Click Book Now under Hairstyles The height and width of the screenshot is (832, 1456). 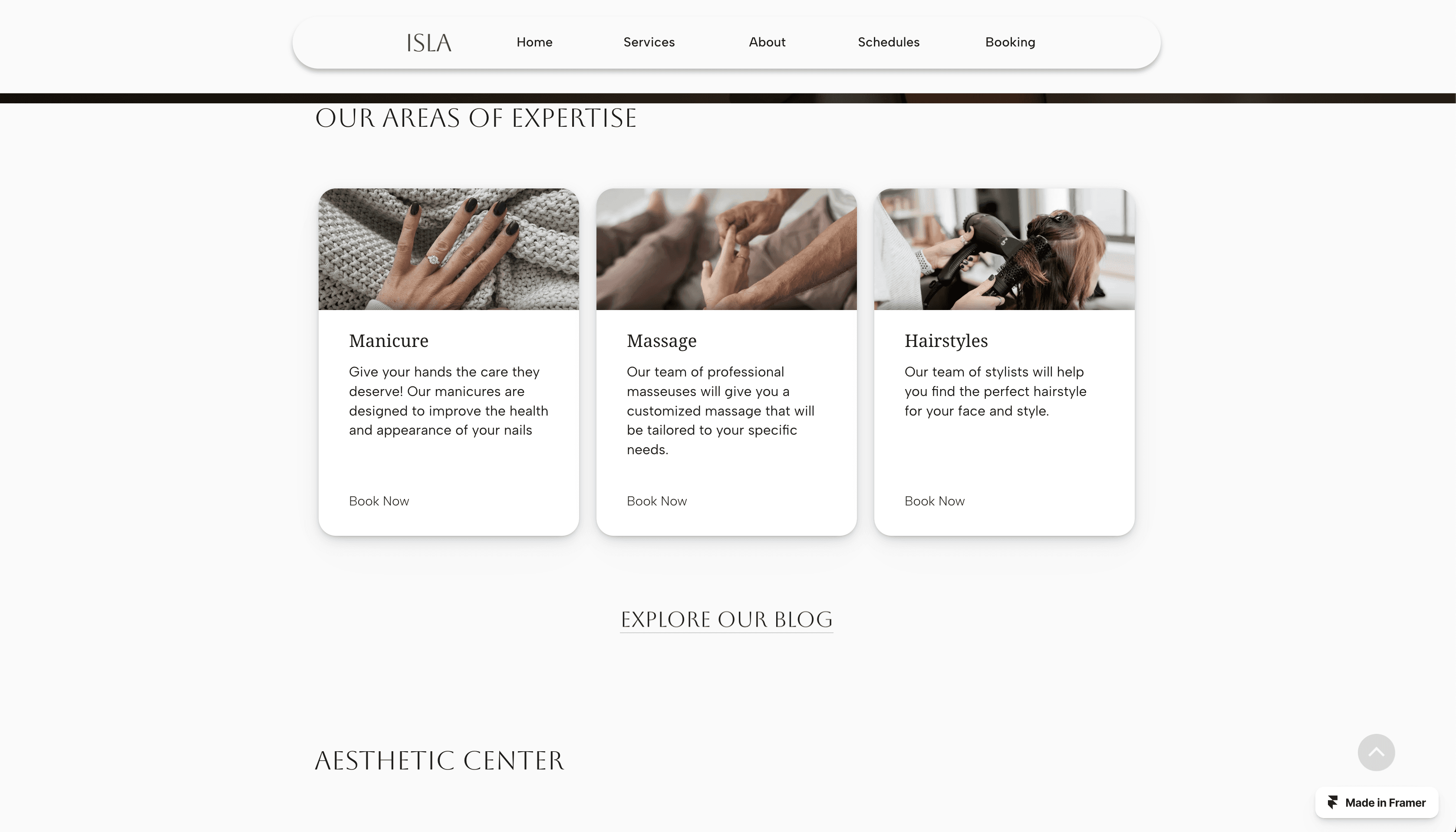(x=934, y=501)
